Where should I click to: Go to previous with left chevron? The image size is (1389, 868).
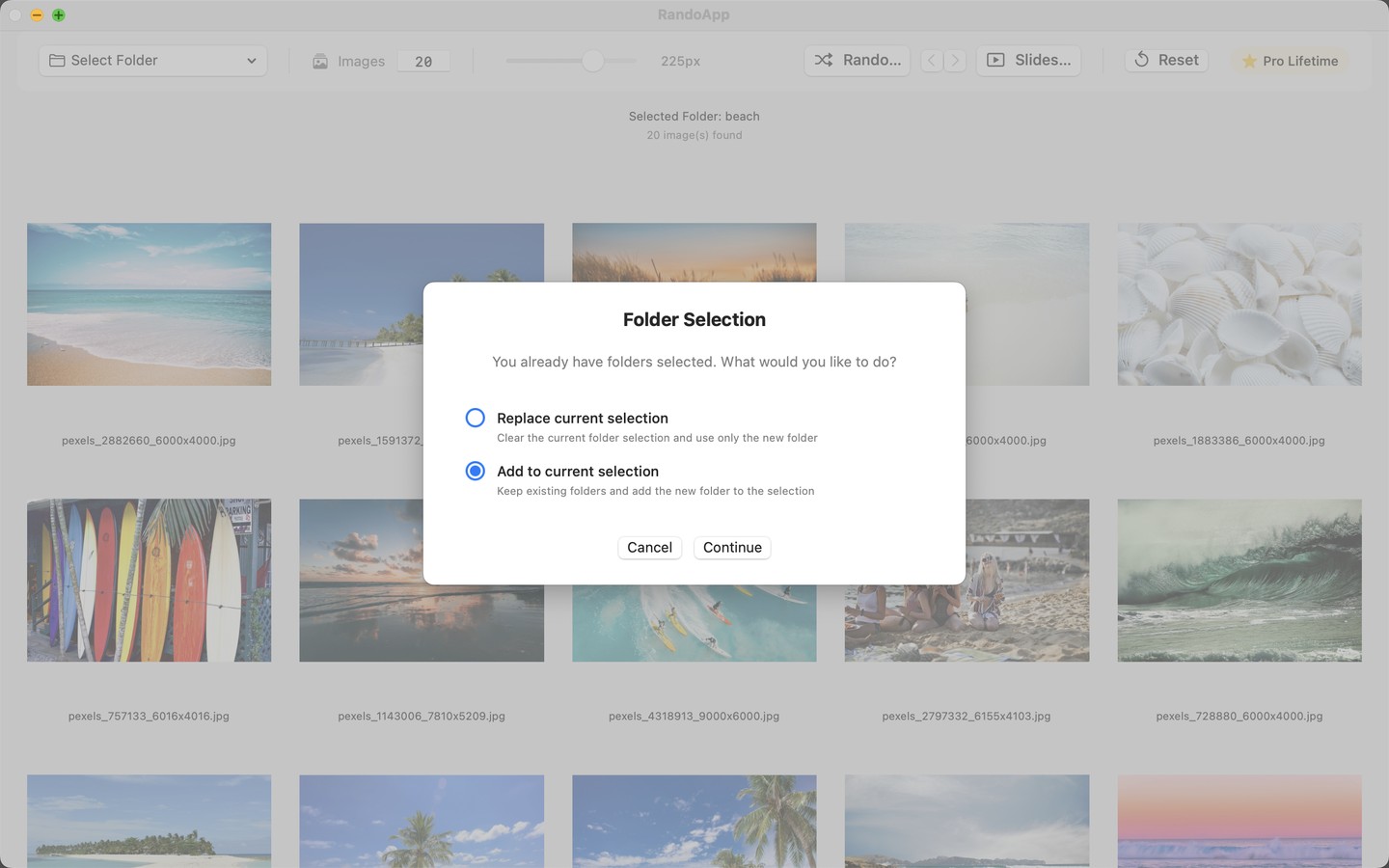pos(931,60)
